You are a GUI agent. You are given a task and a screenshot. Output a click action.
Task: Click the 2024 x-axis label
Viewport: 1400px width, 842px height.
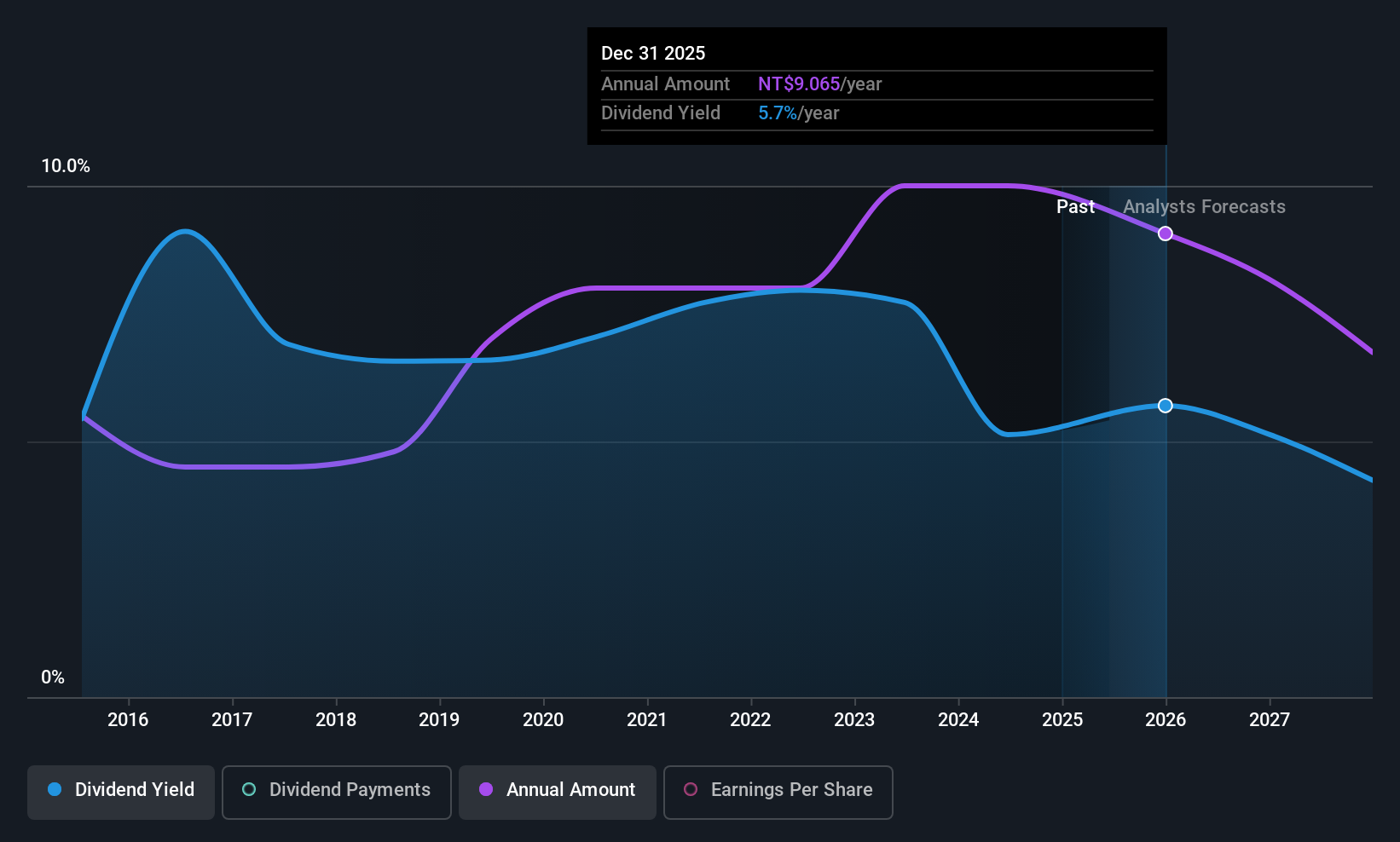[958, 720]
